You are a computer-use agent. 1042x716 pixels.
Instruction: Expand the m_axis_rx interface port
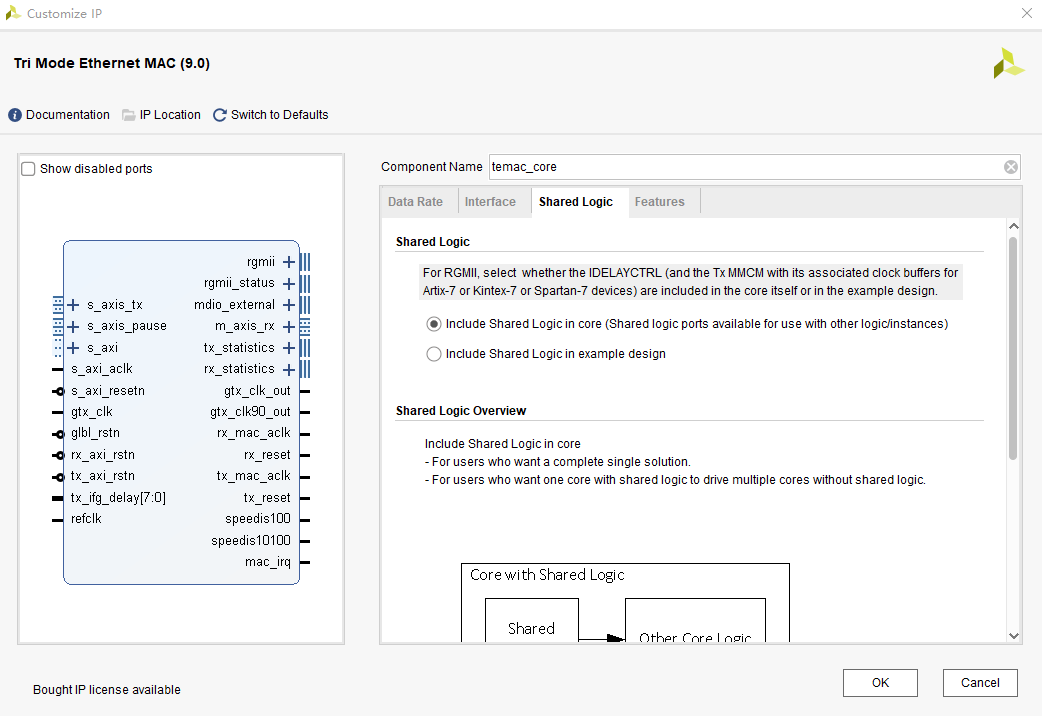[x=288, y=326]
